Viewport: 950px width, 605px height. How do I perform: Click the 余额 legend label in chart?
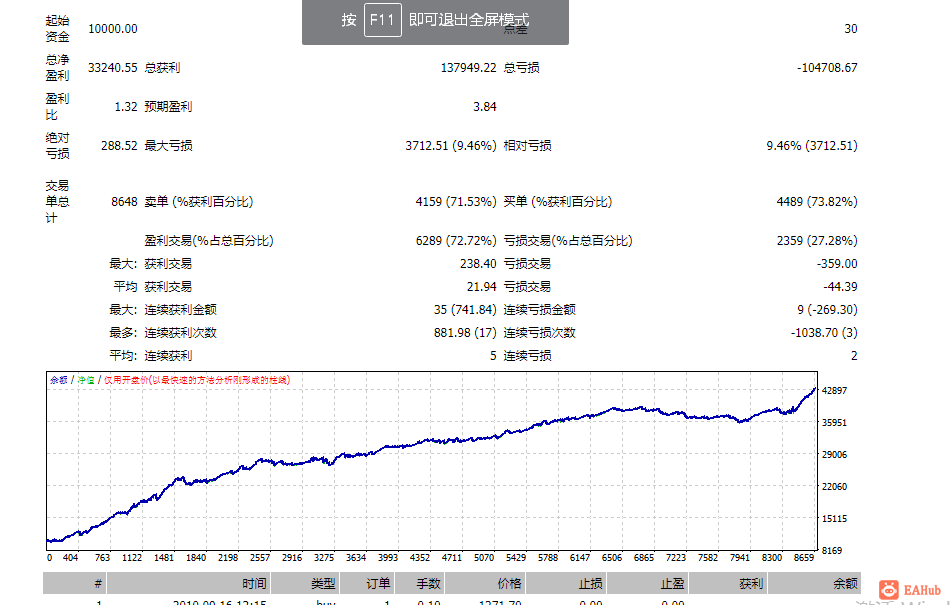tap(59, 380)
